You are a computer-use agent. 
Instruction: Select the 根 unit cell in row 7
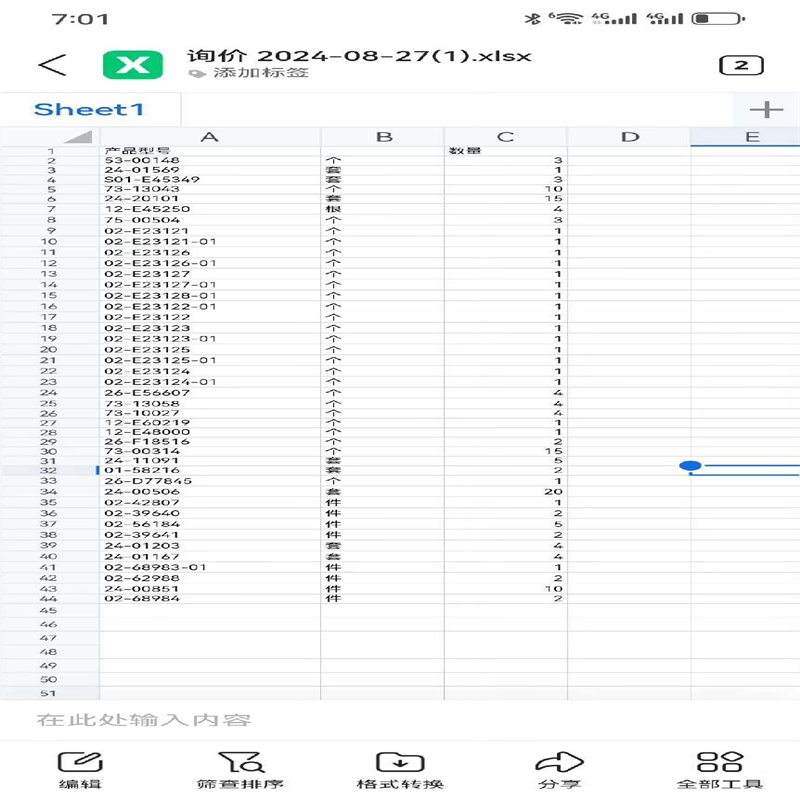(x=383, y=209)
